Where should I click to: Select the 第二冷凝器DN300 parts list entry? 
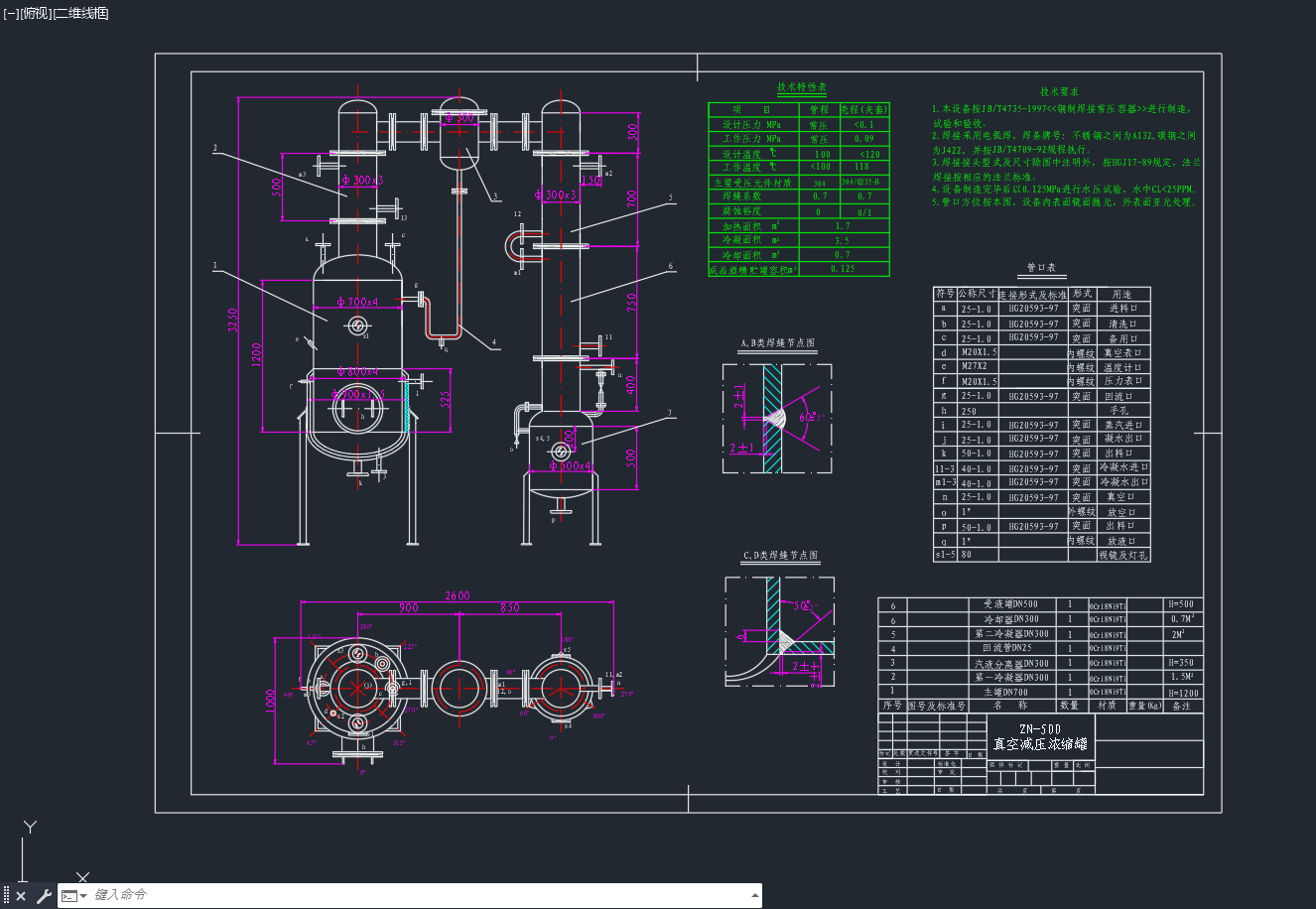point(1011,634)
